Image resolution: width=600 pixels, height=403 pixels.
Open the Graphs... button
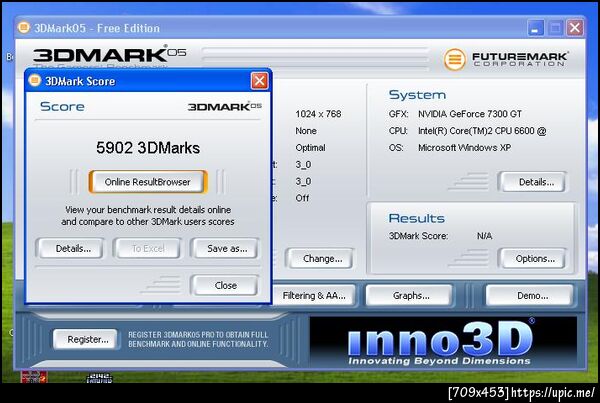(409, 295)
